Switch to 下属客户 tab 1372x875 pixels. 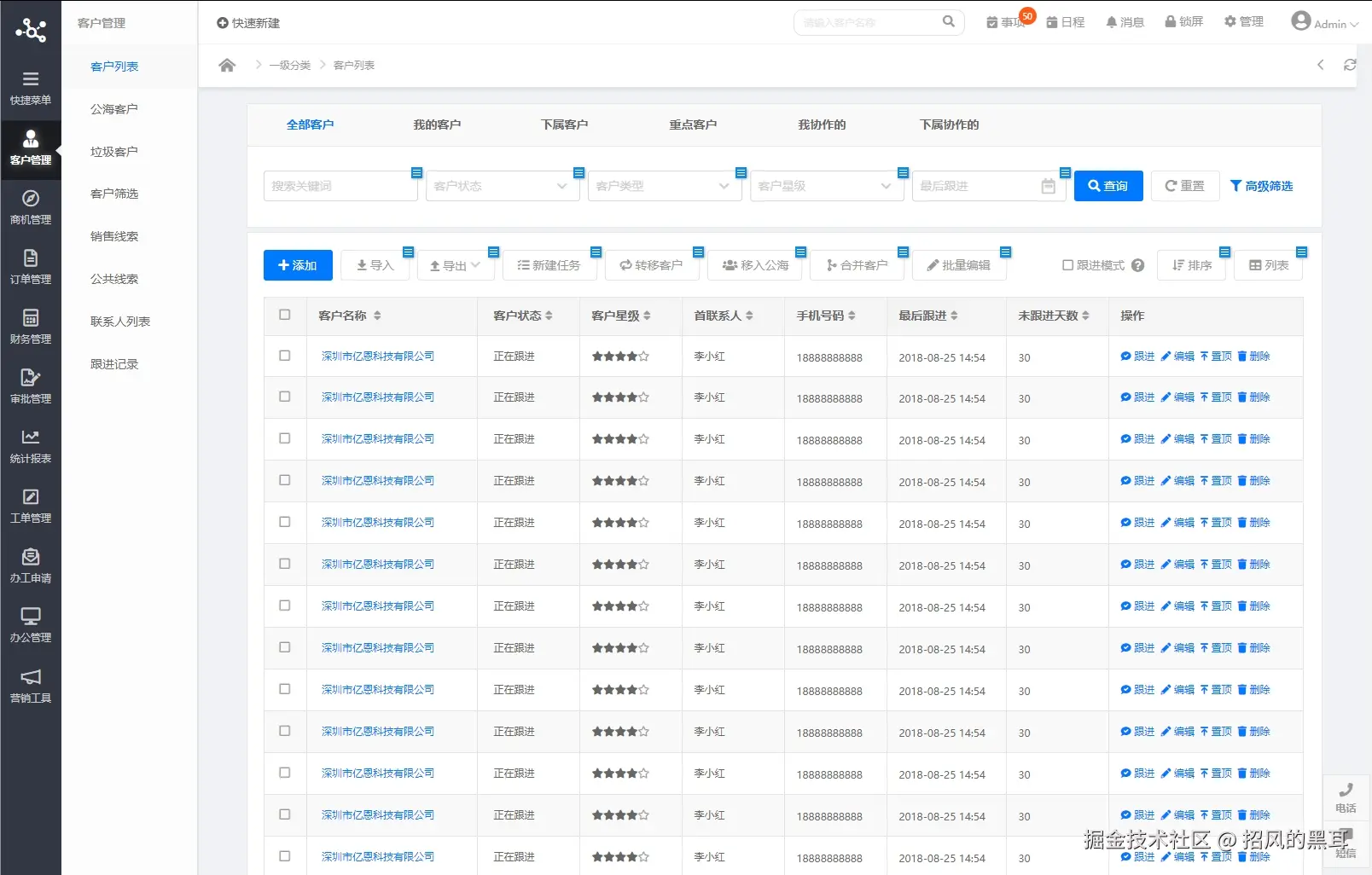565,125
